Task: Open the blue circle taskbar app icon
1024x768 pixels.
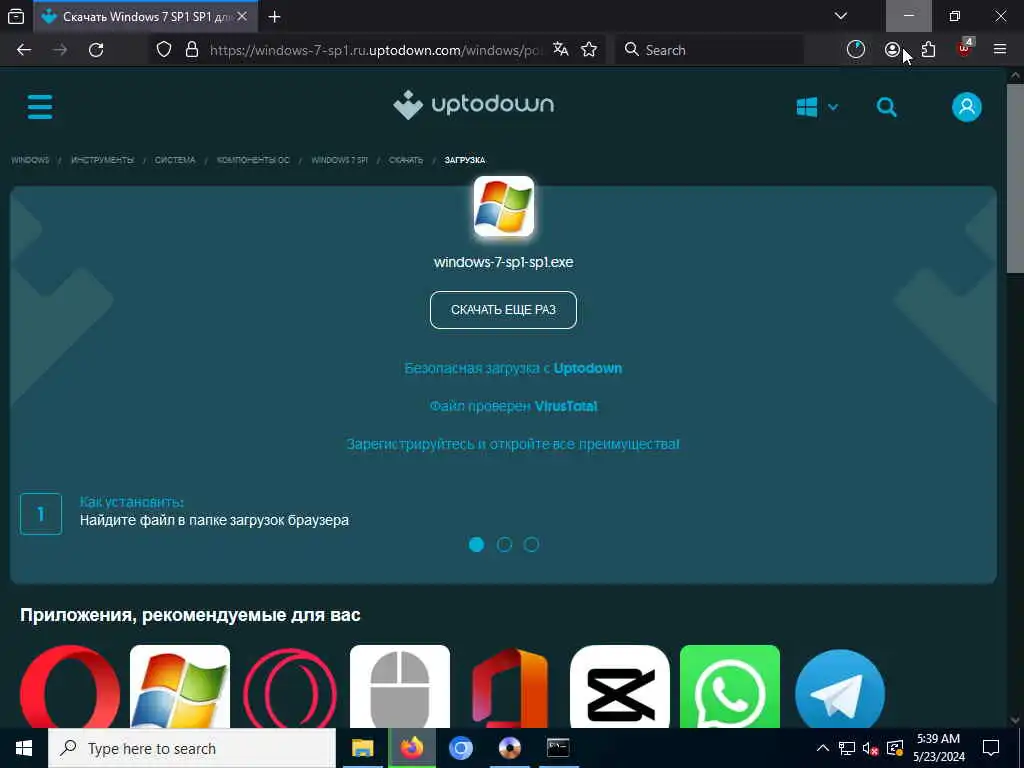Action: coord(460,748)
